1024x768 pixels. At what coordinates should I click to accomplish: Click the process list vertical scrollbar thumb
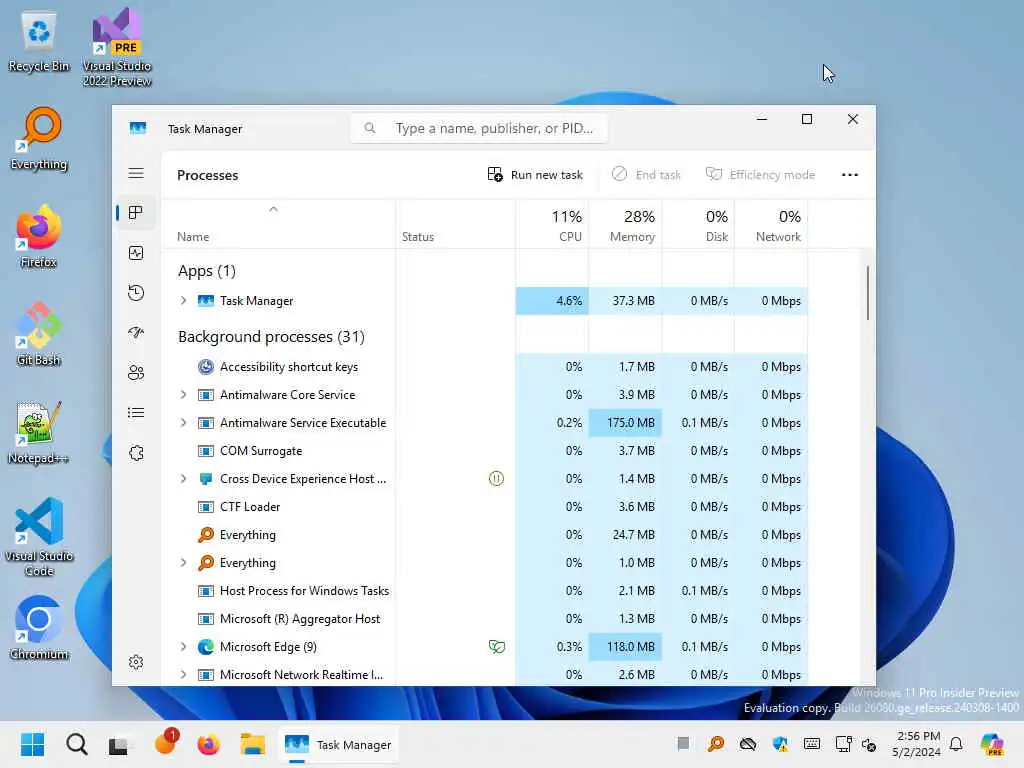868,292
